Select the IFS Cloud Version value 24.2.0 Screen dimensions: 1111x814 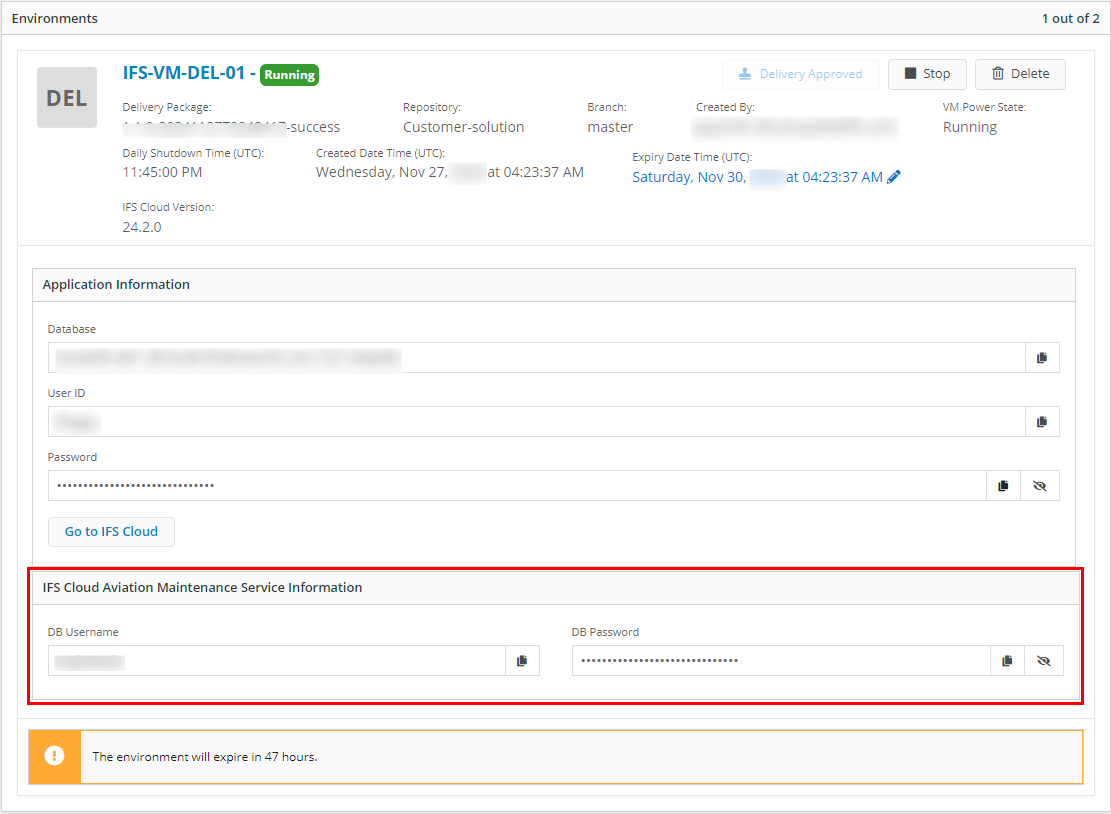pyautogui.click(x=142, y=227)
